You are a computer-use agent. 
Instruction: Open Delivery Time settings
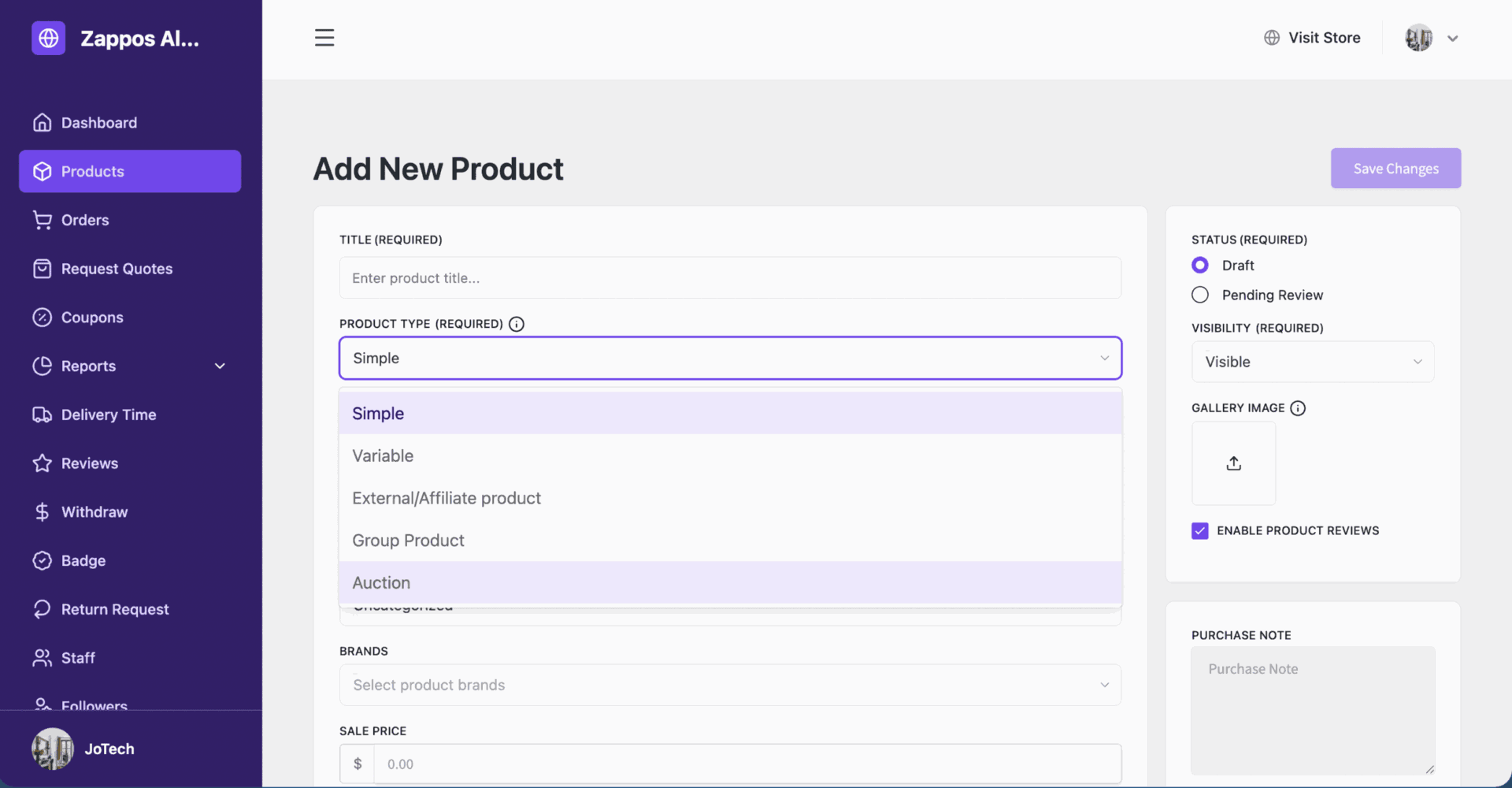(130, 415)
